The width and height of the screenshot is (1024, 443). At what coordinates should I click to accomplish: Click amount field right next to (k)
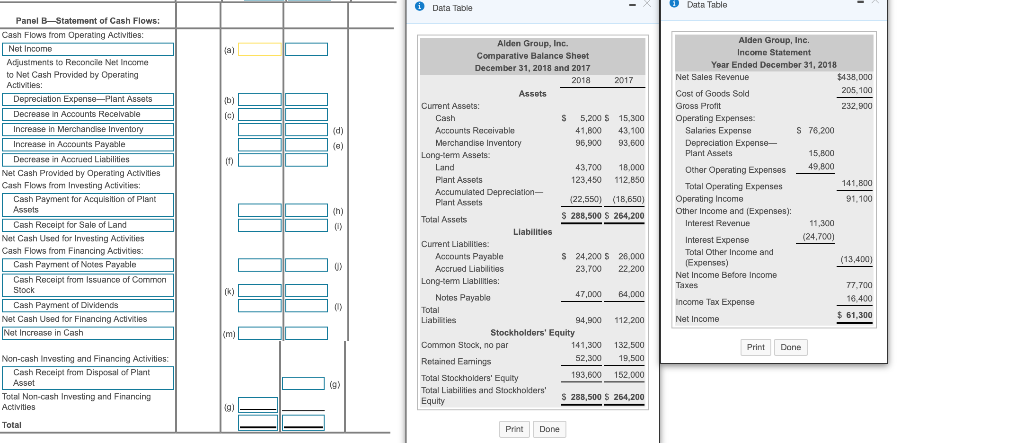tap(260, 290)
